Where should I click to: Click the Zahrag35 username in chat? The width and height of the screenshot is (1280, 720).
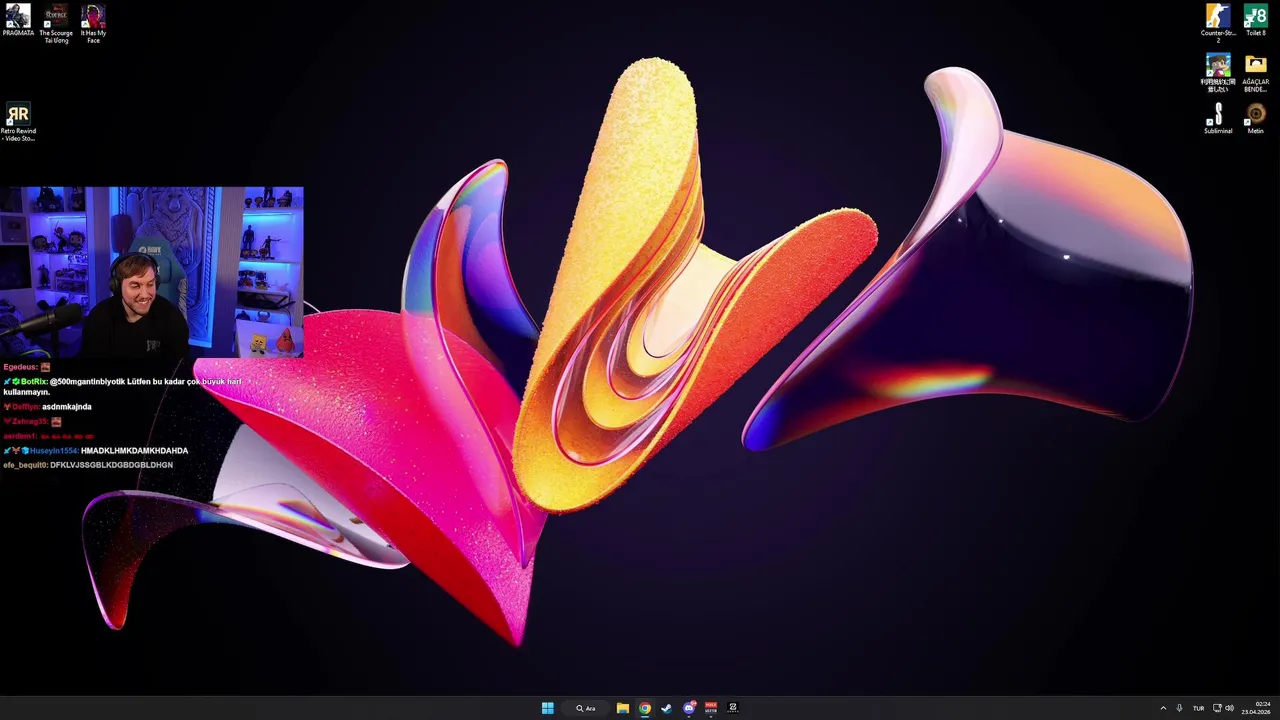[x=30, y=422]
